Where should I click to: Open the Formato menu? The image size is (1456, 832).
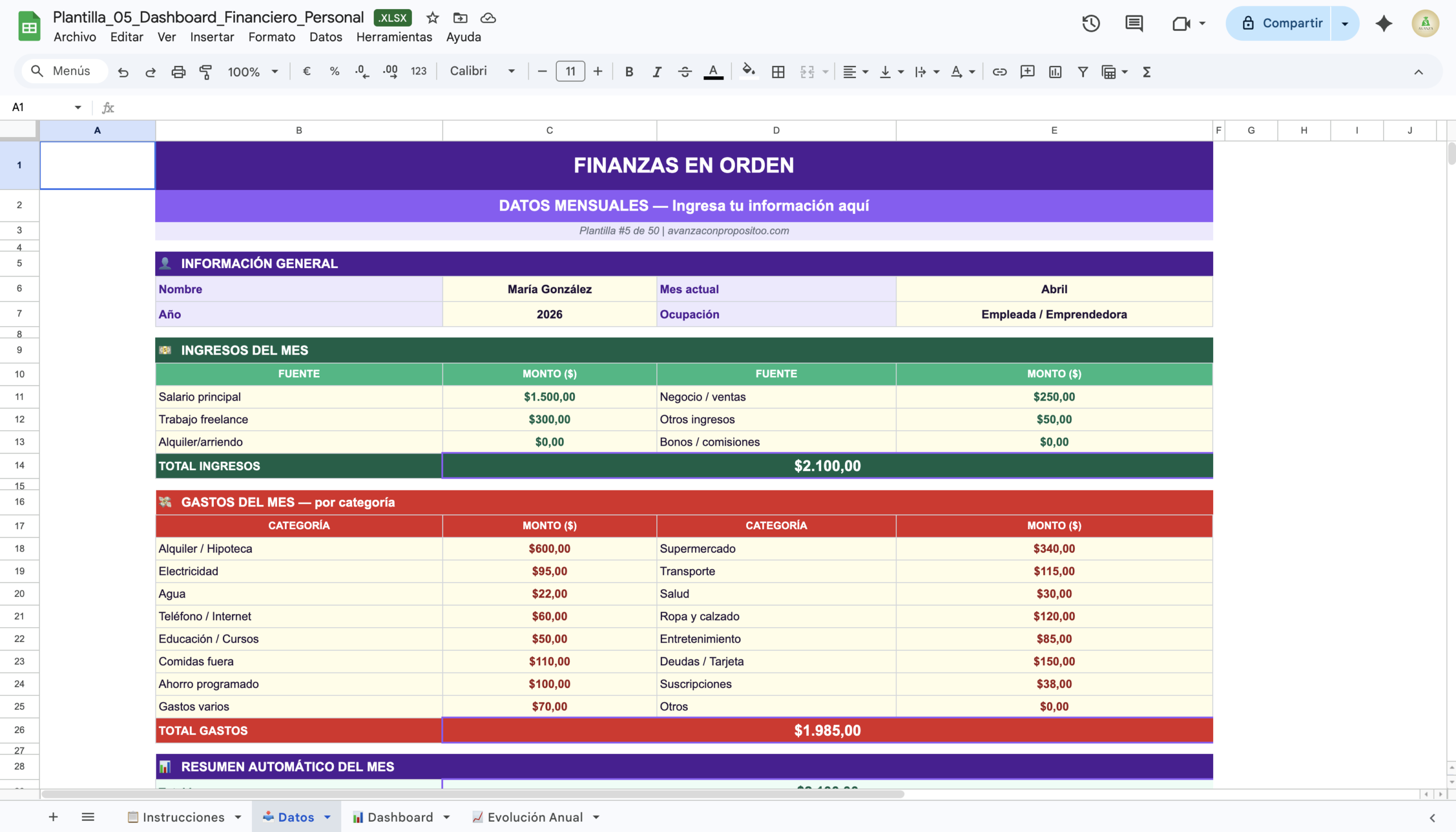tap(271, 37)
